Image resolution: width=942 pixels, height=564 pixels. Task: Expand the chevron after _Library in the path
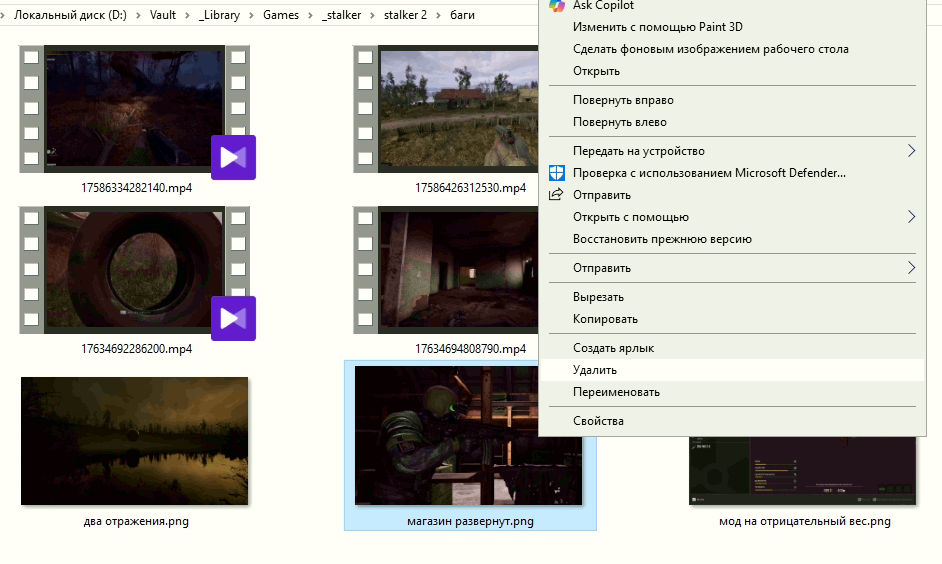click(x=251, y=15)
